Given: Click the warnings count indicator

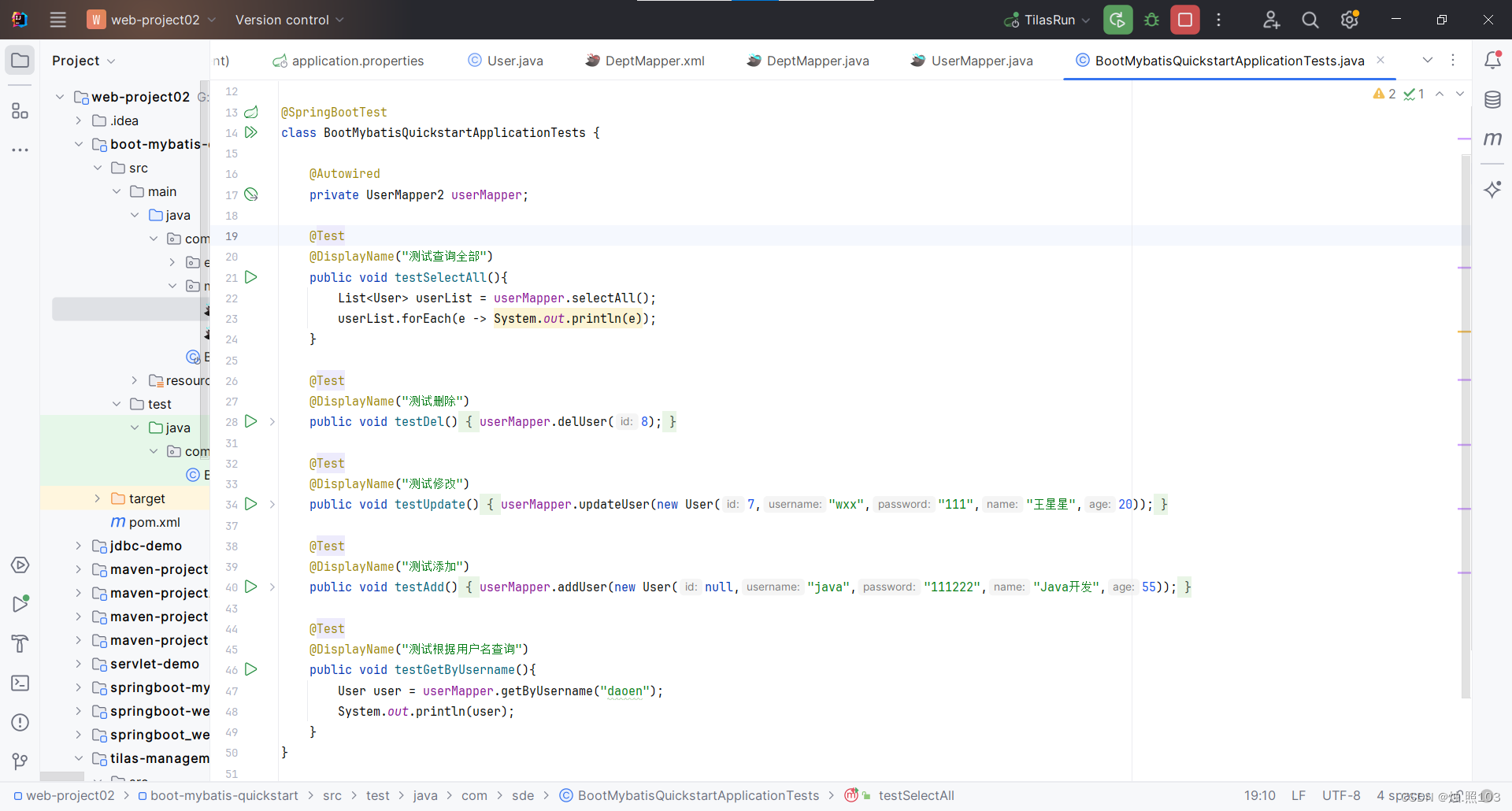Looking at the screenshot, I should click(x=1384, y=94).
